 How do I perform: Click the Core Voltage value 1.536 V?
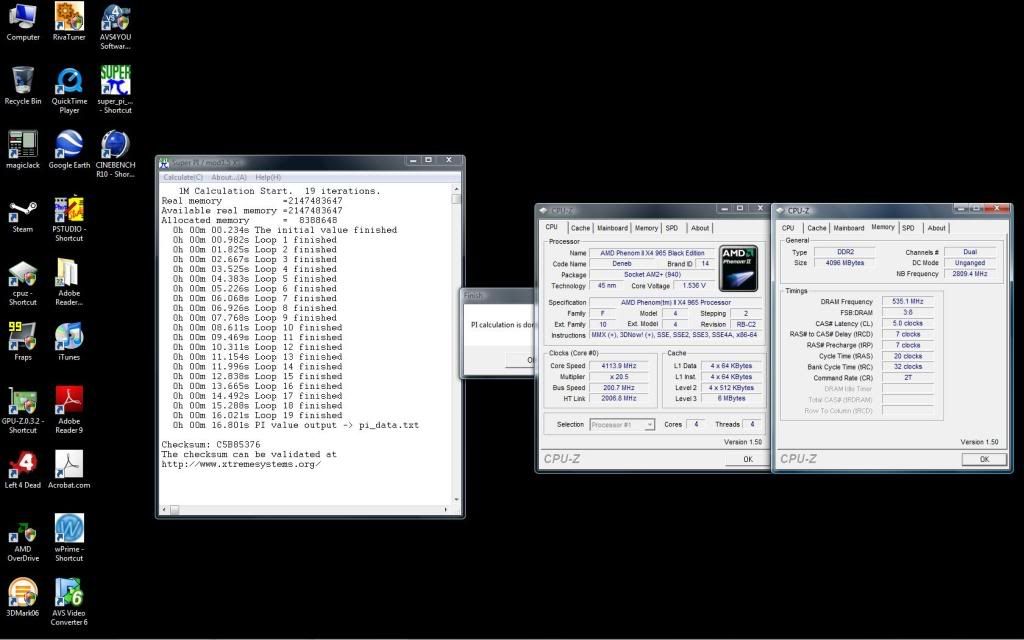(x=694, y=285)
